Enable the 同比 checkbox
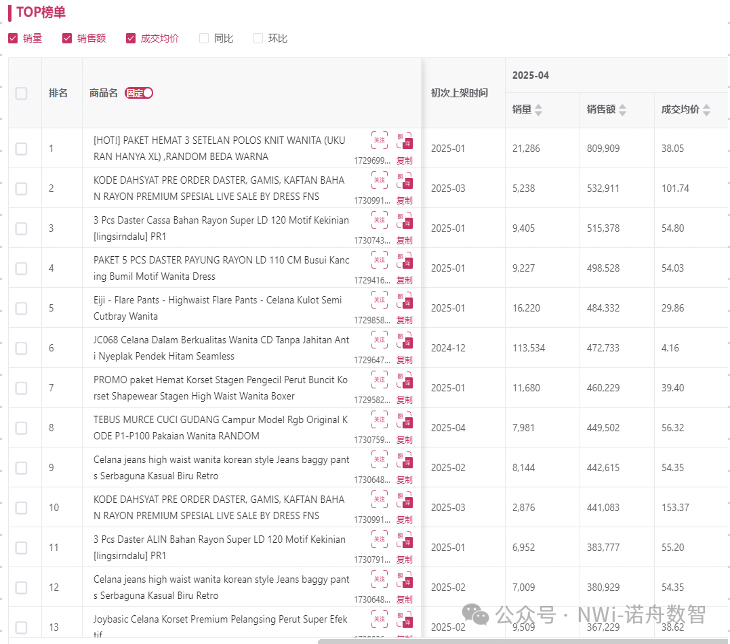This screenshot has height=644, width=730. [x=204, y=39]
